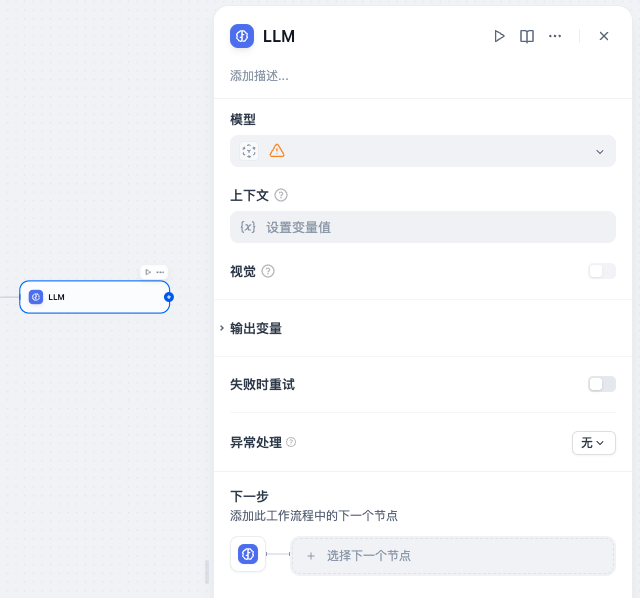Viewport: 640px width, 598px height.
Task: Click the help icon beside 上下文
Action: (281, 195)
